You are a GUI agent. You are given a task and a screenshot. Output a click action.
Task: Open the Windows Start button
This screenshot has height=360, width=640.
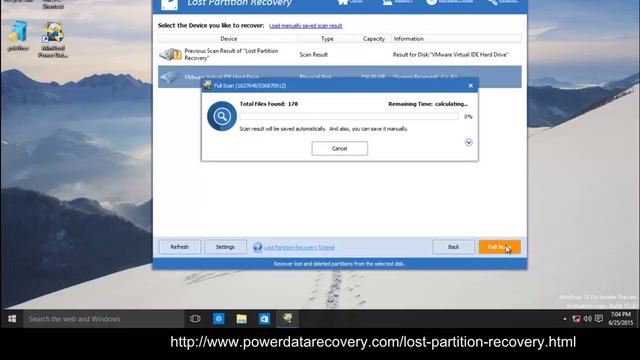pyautogui.click(x=12, y=319)
